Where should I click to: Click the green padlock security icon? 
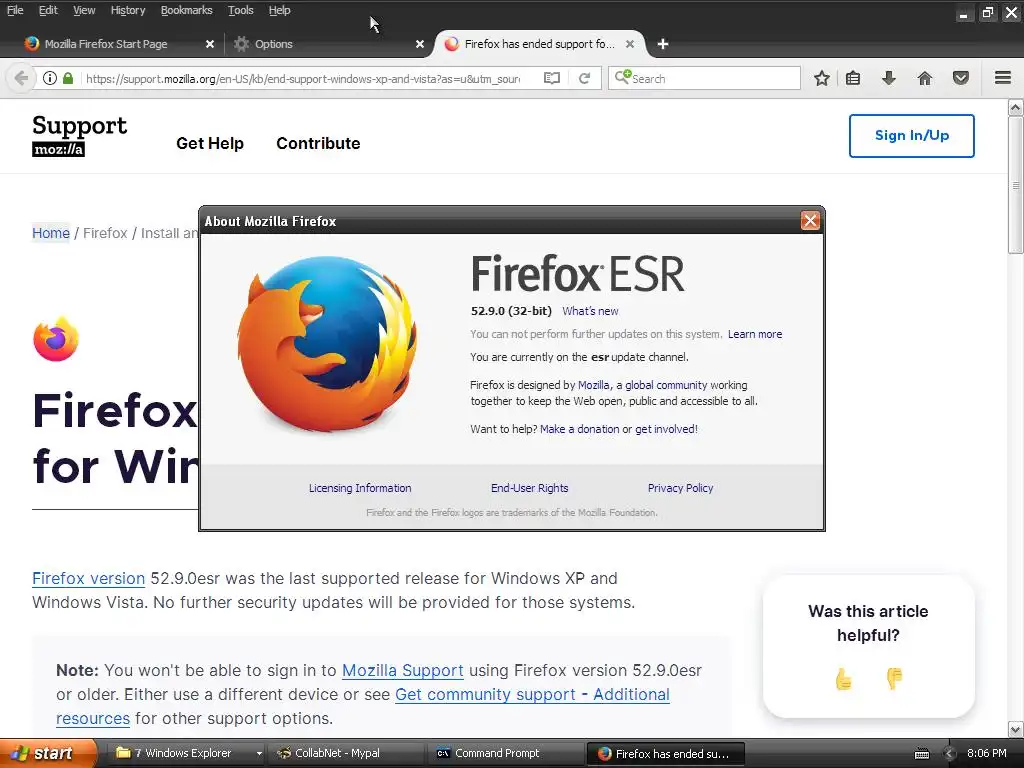(x=68, y=78)
